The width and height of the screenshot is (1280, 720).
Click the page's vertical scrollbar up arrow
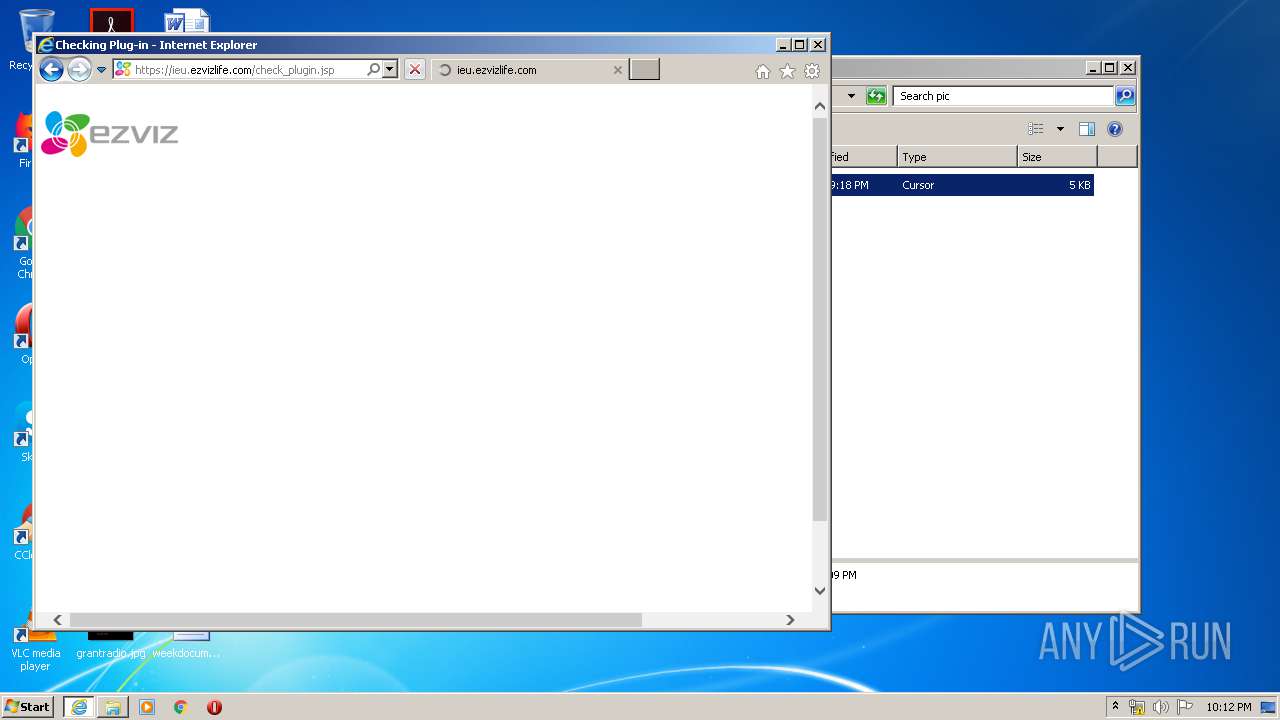[820, 106]
